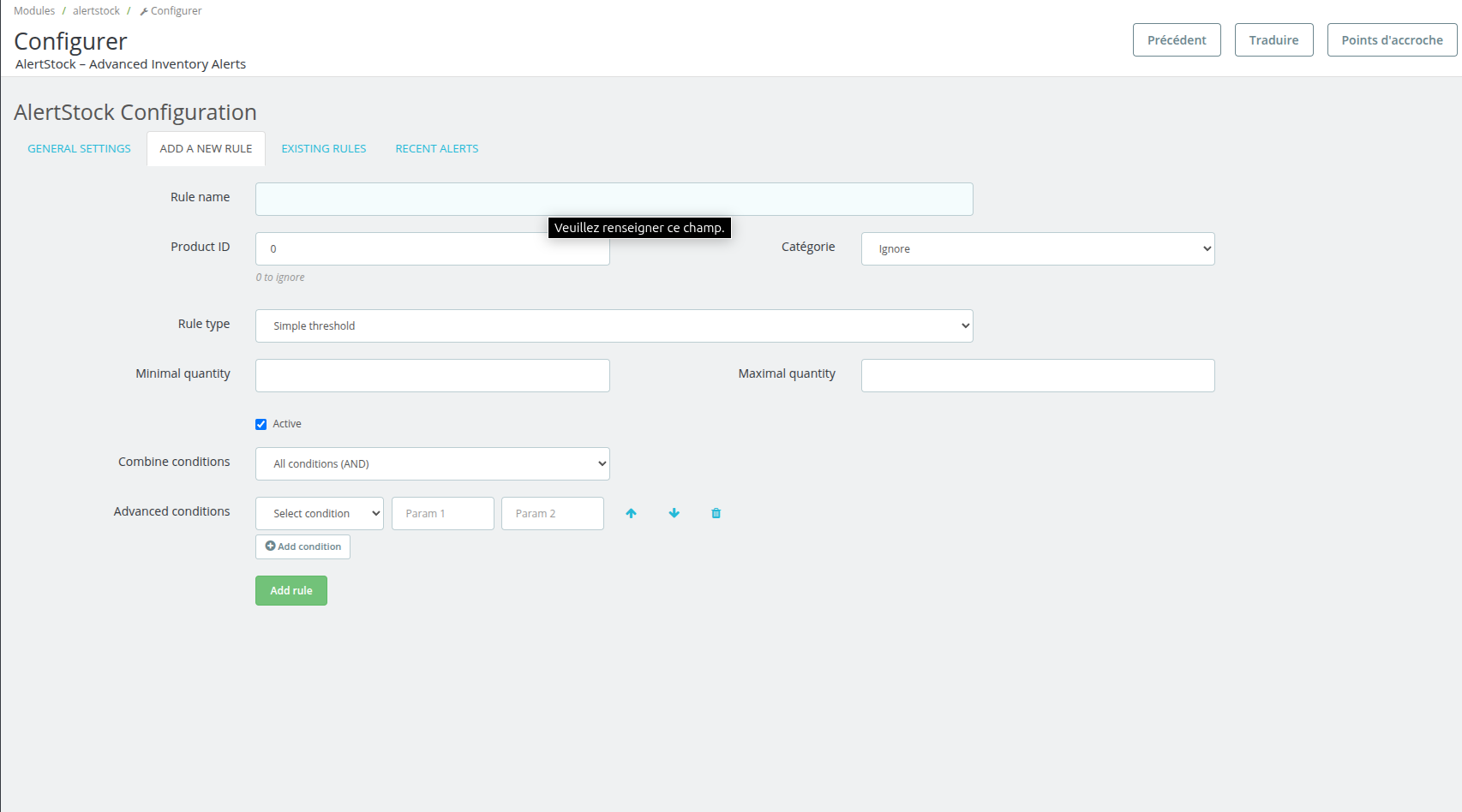This screenshot has width=1462, height=812.
Task: Click the Param 1 input
Action: click(x=443, y=513)
